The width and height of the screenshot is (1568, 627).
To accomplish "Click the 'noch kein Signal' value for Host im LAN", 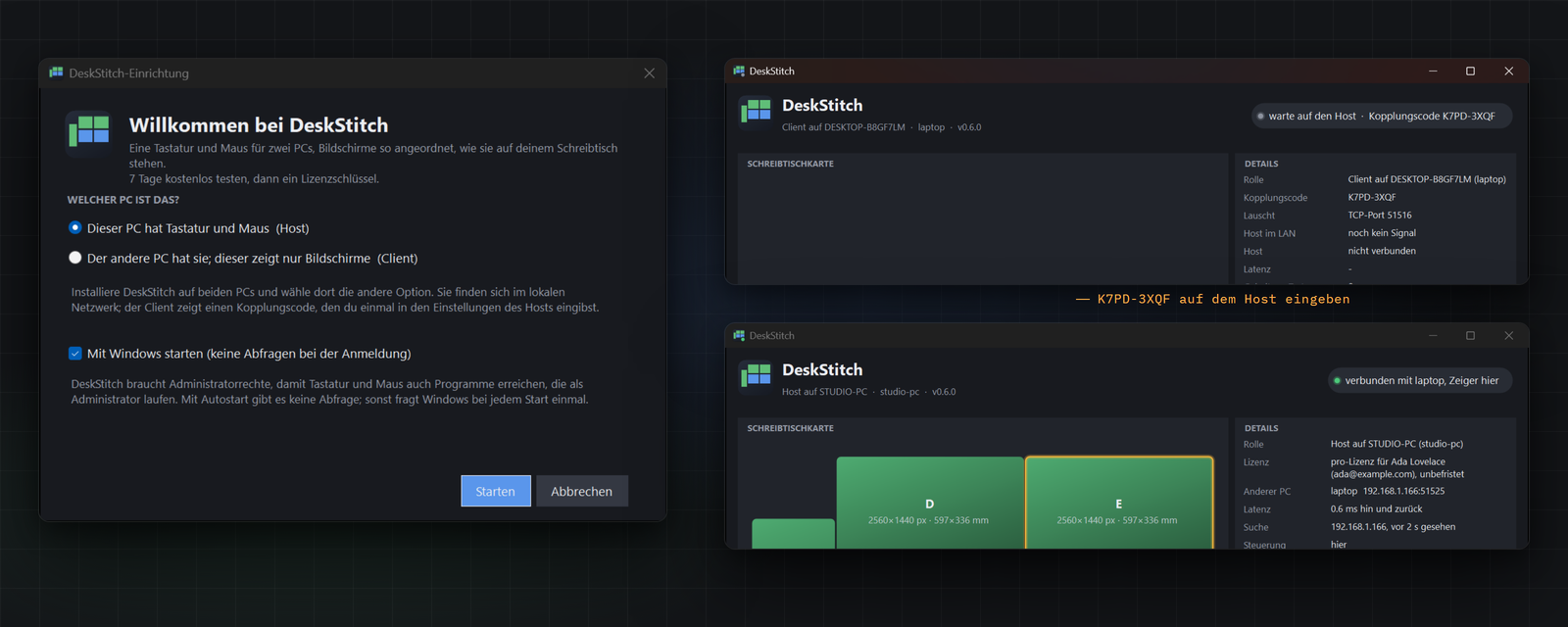I will (1382, 233).
